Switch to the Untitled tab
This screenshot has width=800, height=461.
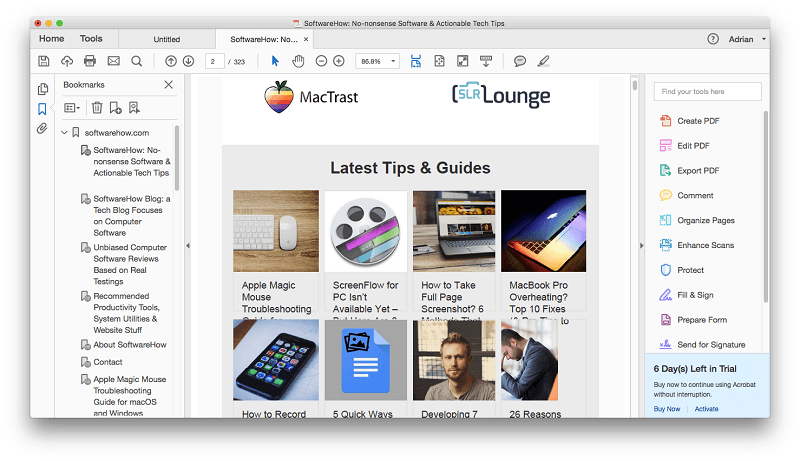click(167, 39)
